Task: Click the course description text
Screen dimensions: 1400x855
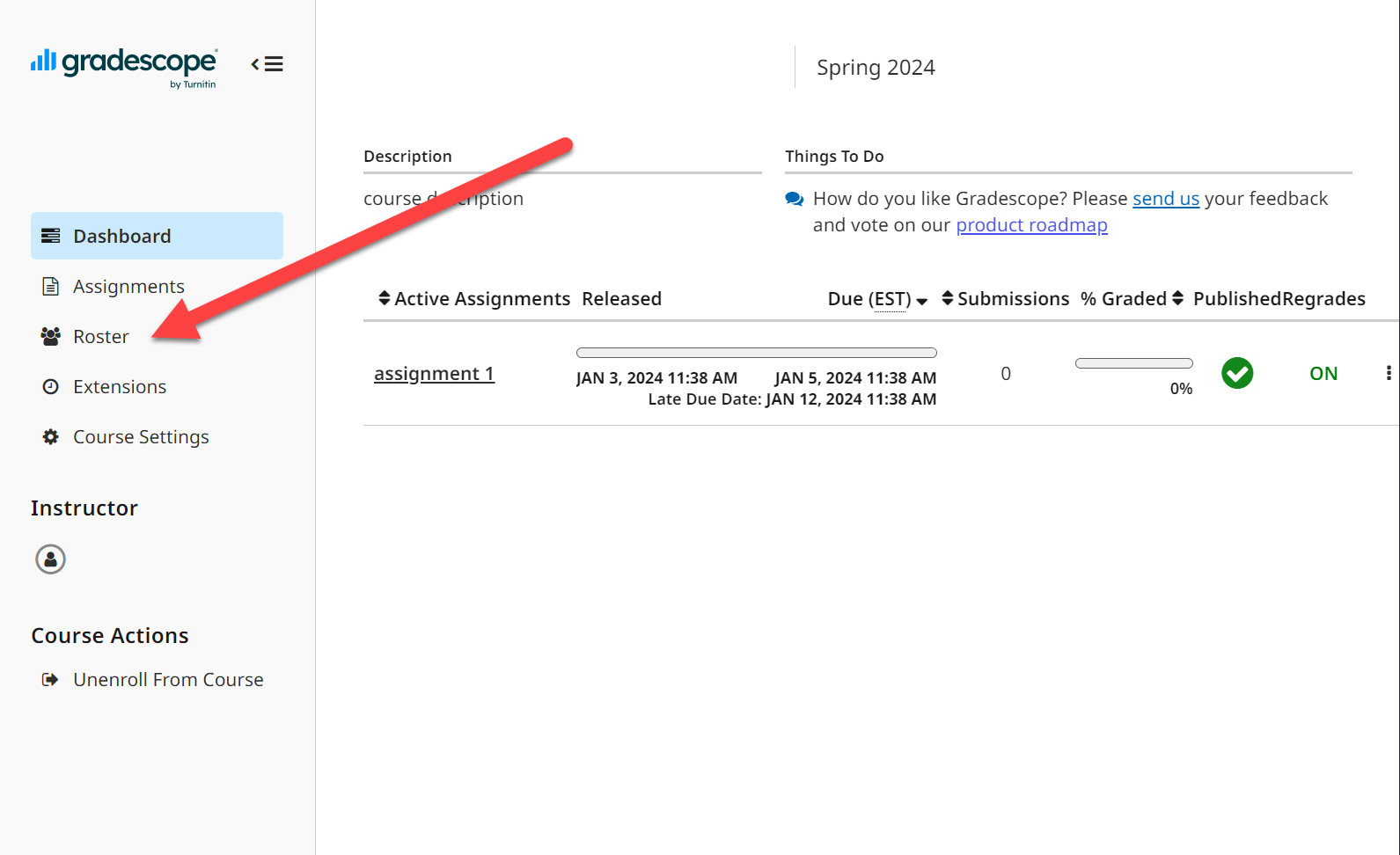Action: [x=443, y=199]
